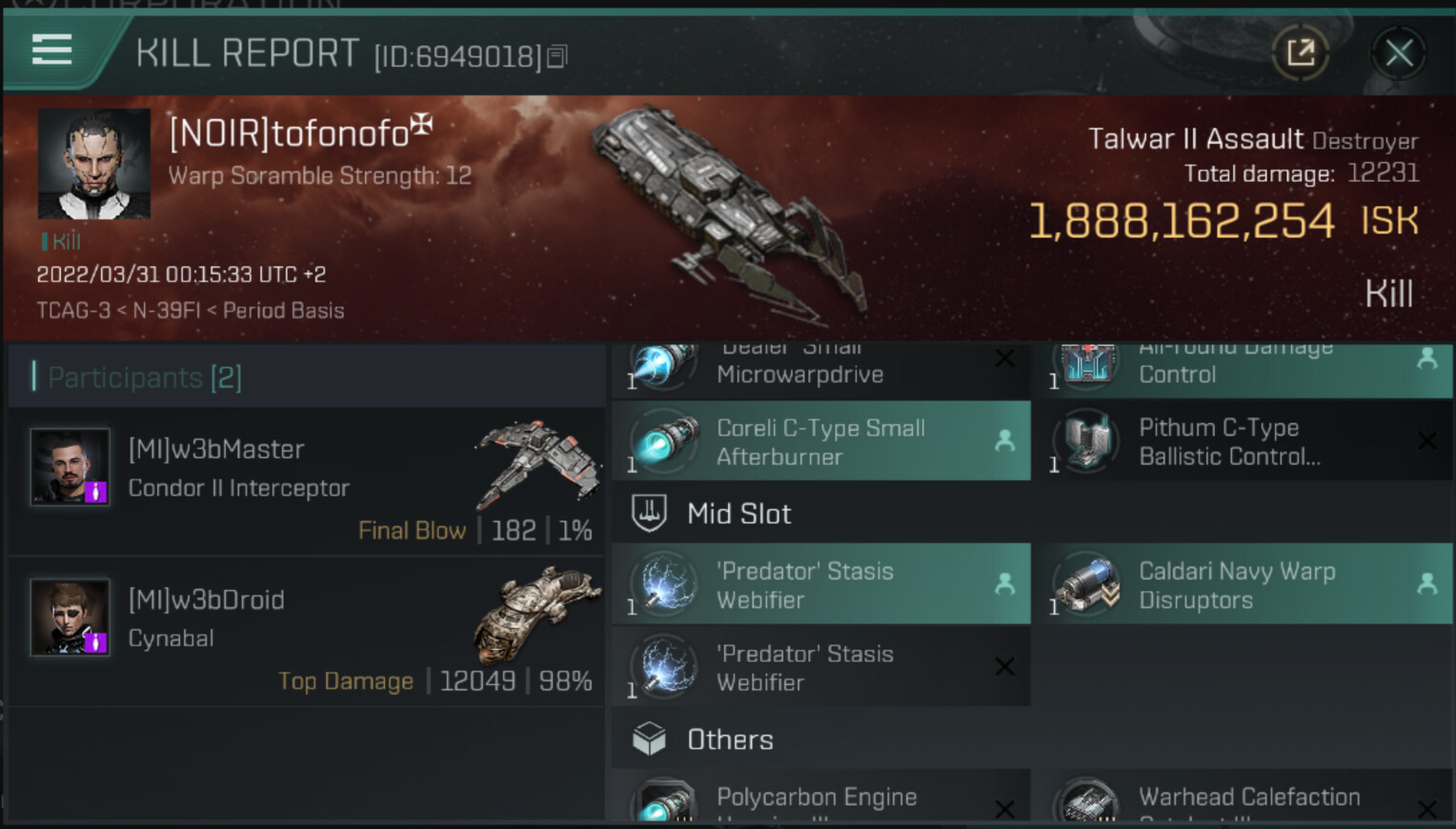This screenshot has width=1456, height=829.
Task: Click the Pithum C-Type Ballistic Control icon
Action: pyautogui.click(x=1086, y=441)
